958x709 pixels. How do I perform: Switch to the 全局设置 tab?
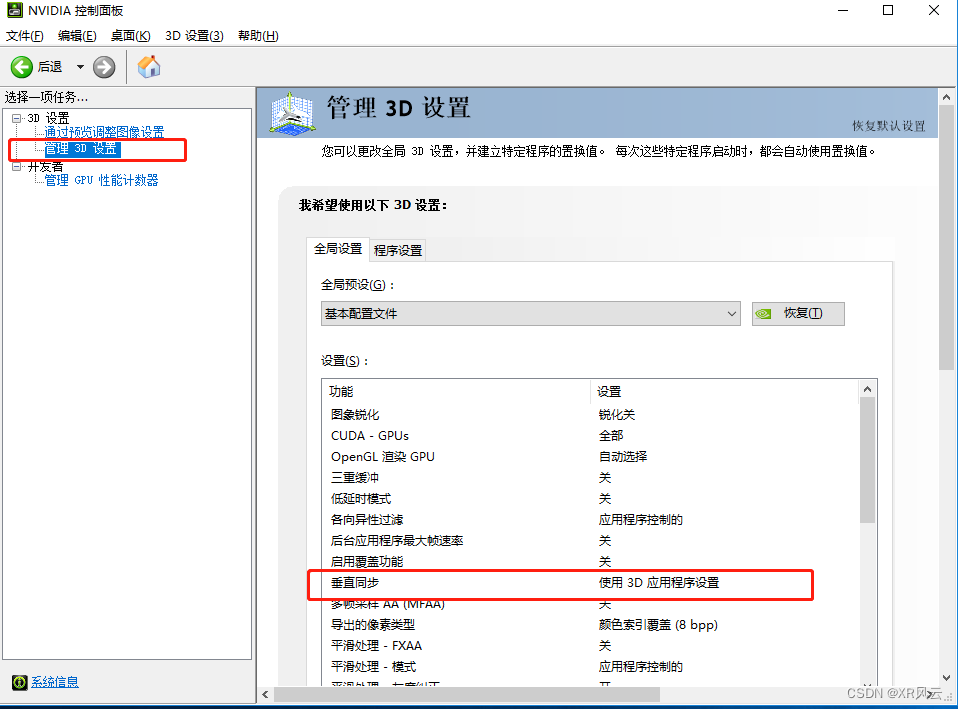pos(338,249)
